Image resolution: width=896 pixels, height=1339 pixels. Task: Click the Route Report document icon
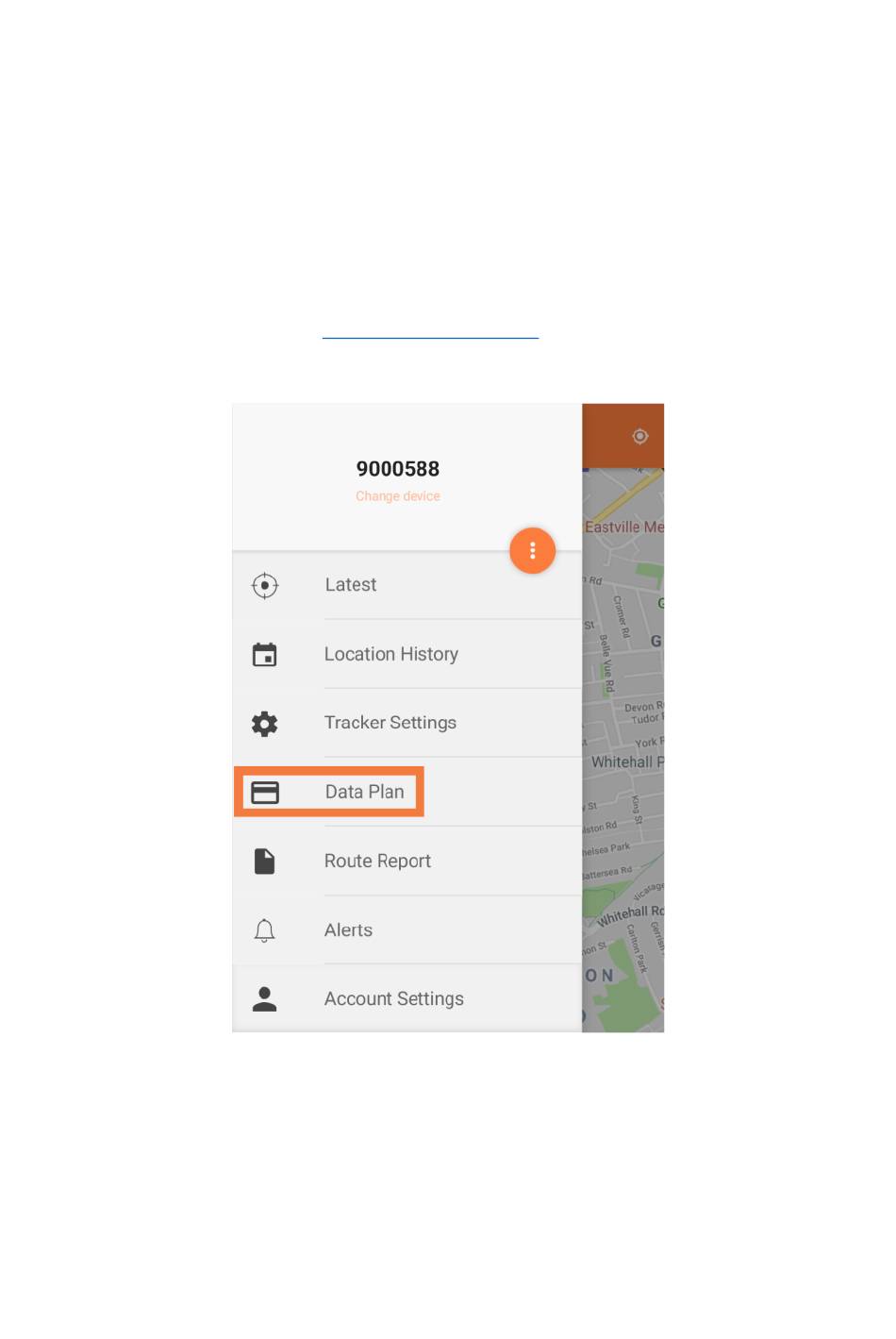tap(265, 861)
